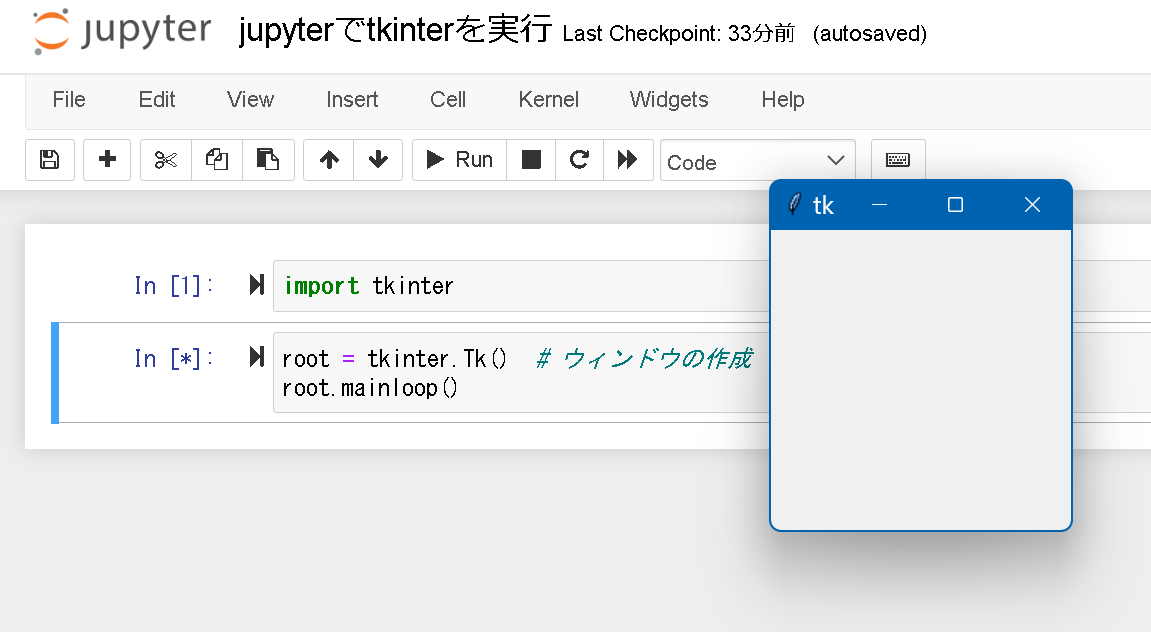Viewport: 1151px width, 632px height.
Task: Copy the selected cell with the copy icon
Action: [x=216, y=159]
